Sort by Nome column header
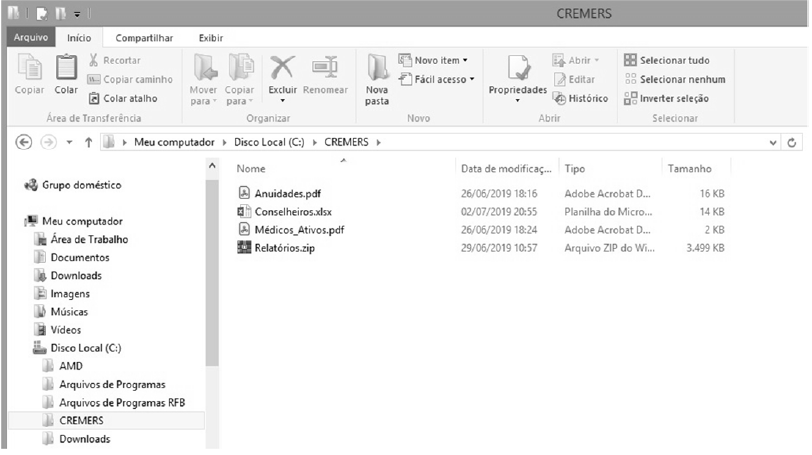 (x=251, y=169)
